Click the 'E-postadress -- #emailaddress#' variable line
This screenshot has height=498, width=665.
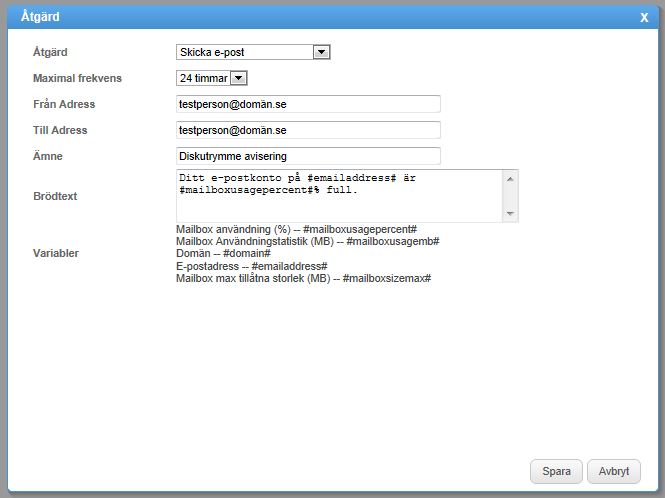click(252, 266)
